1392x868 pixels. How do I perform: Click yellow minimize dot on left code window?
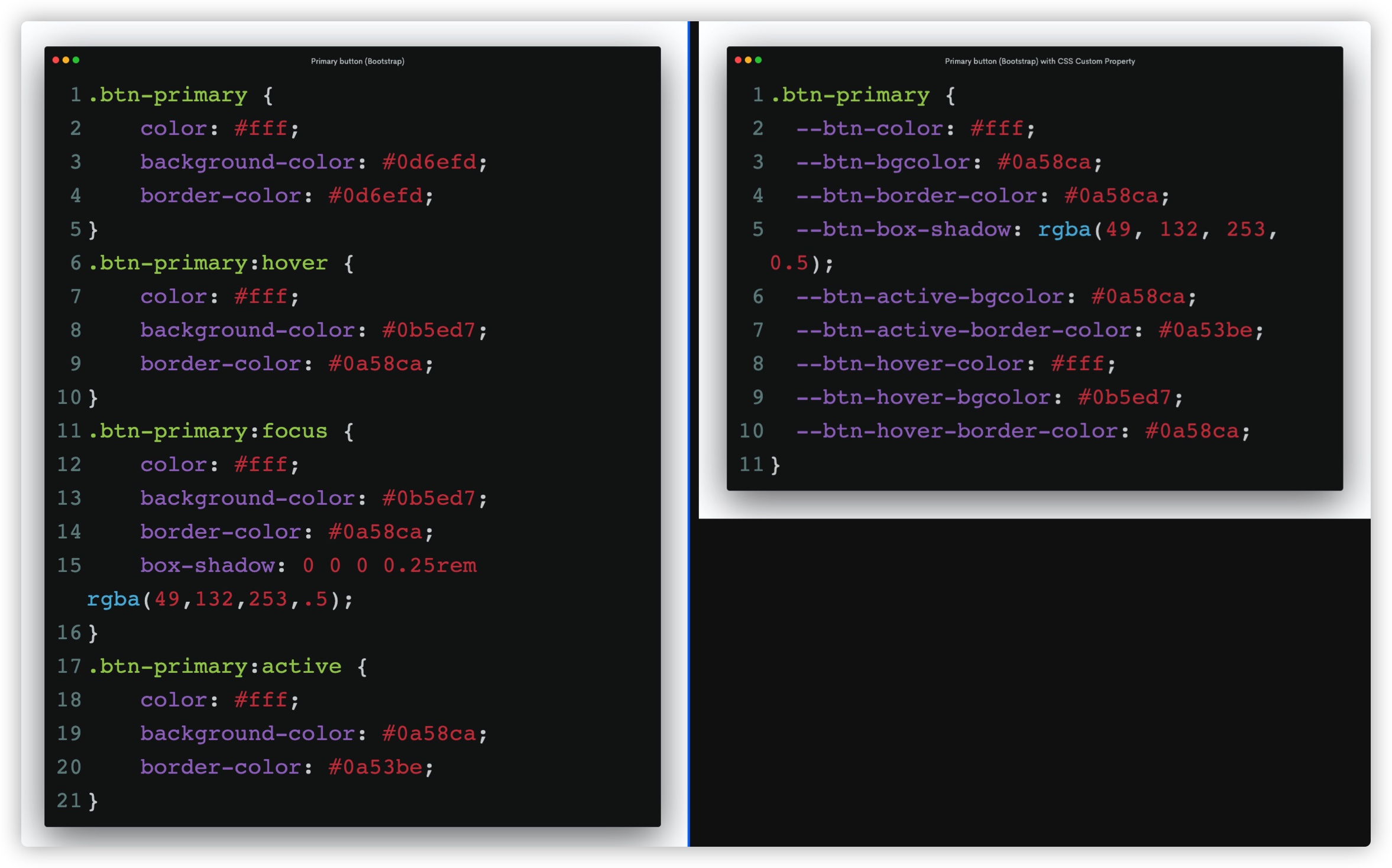(x=66, y=60)
